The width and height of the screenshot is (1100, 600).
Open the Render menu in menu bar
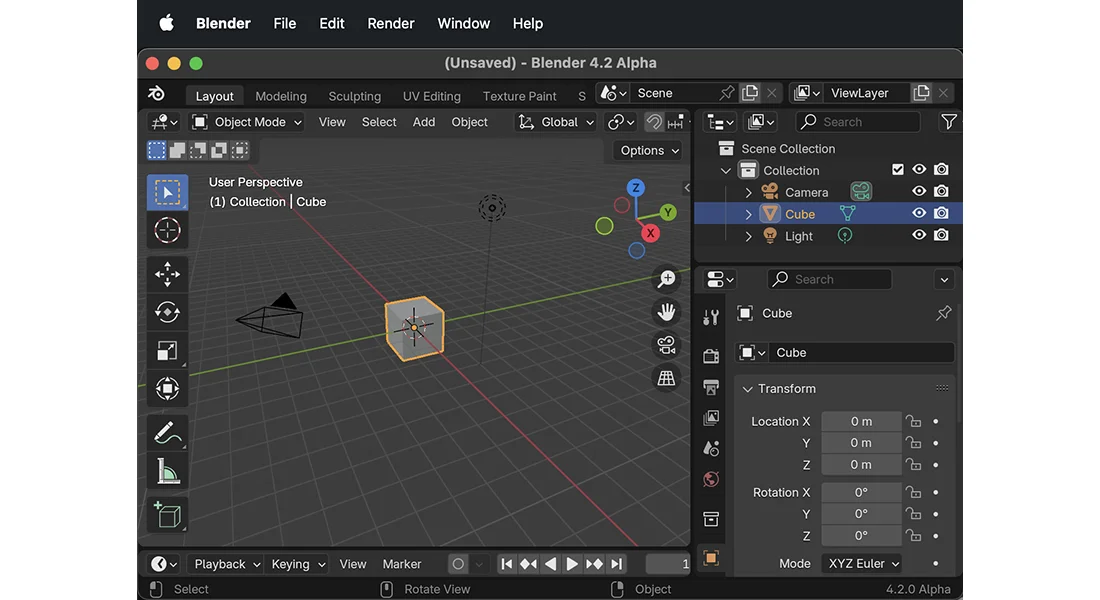[x=391, y=23]
